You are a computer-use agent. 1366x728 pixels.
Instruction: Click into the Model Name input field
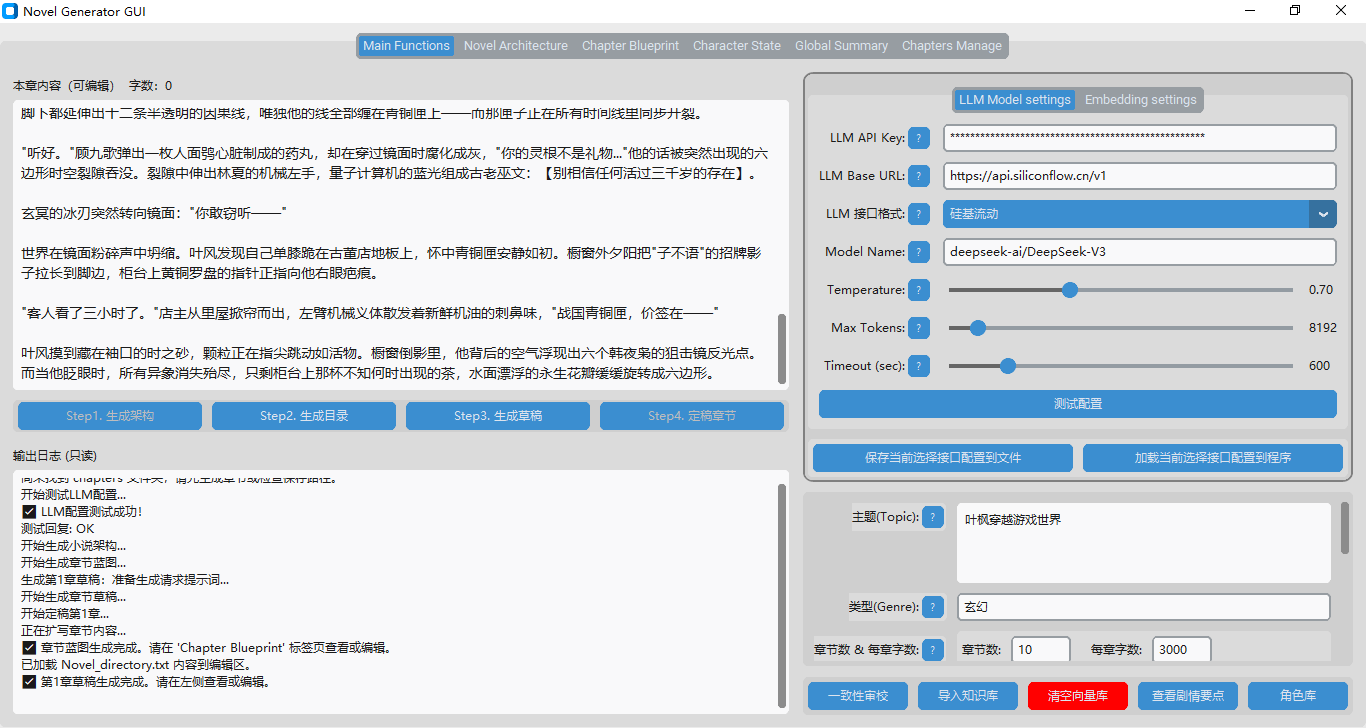coord(1139,252)
